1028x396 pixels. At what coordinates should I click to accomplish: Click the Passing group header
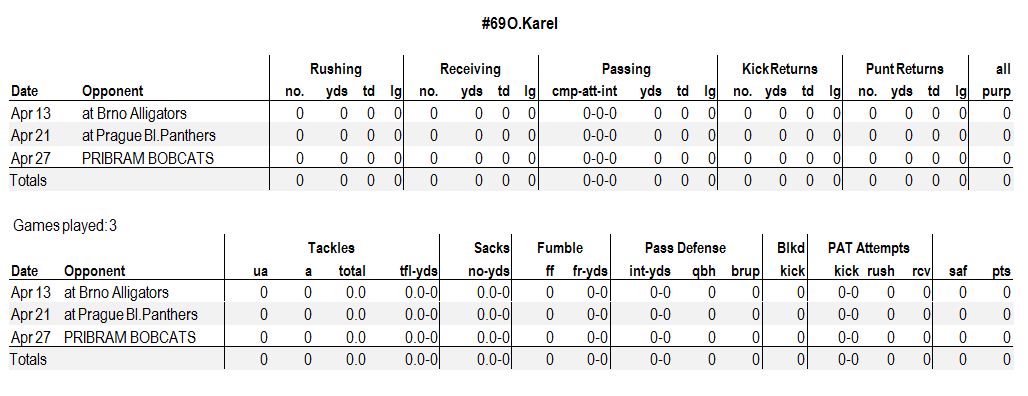pos(626,69)
